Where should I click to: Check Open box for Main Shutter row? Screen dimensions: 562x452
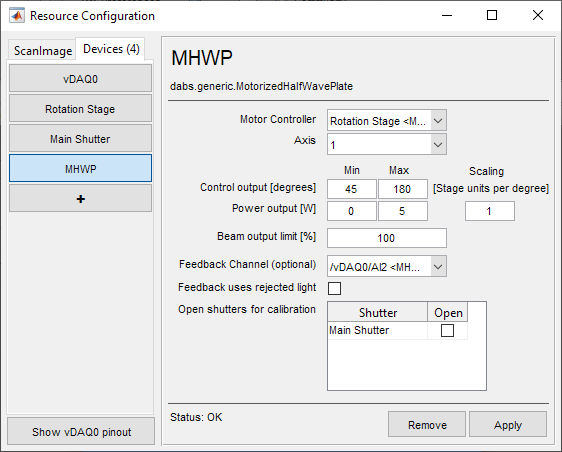tap(447, 330)
